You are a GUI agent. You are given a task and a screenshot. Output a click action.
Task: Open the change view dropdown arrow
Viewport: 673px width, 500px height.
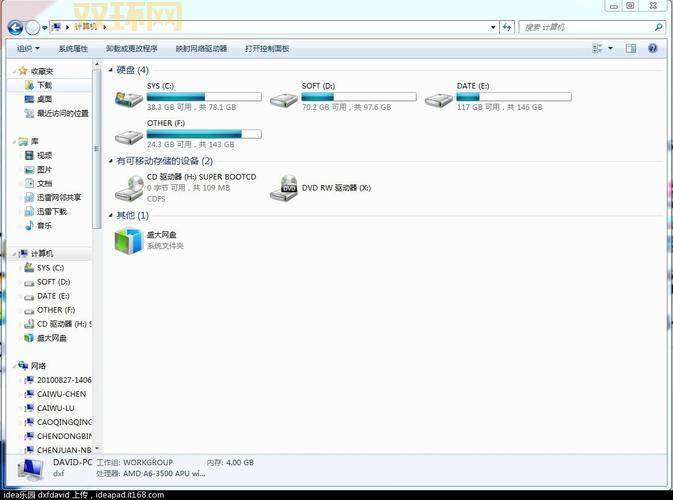click(x=609, y=48)
